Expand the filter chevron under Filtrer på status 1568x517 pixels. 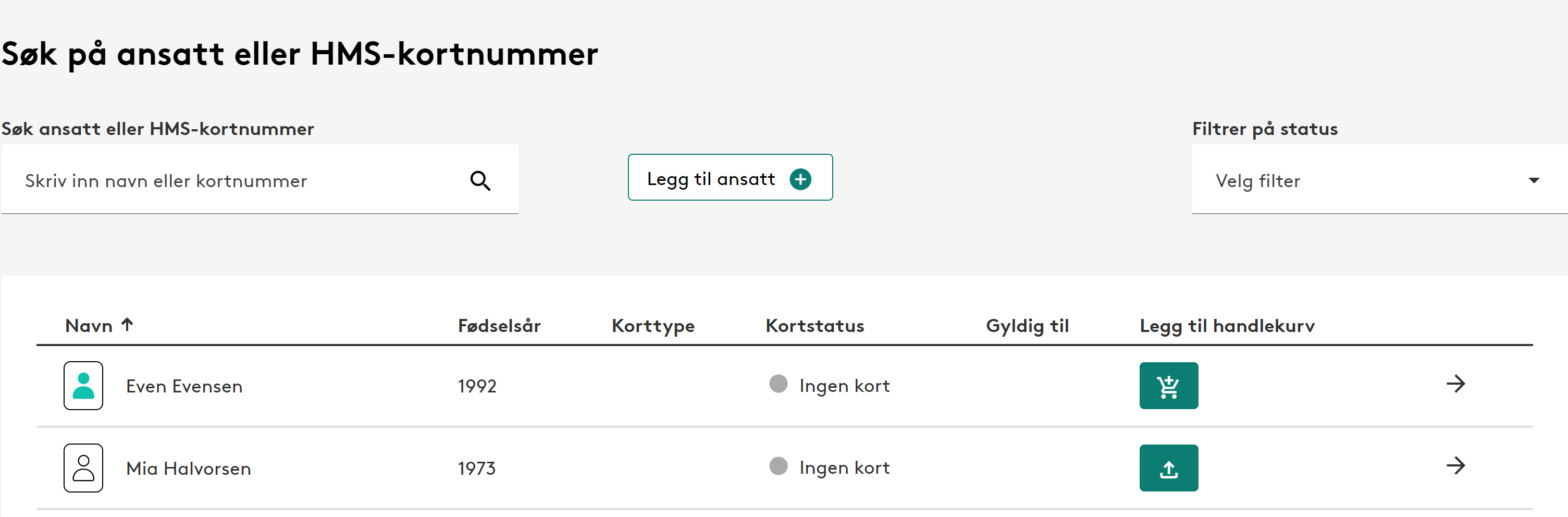tap(1534, 180)
